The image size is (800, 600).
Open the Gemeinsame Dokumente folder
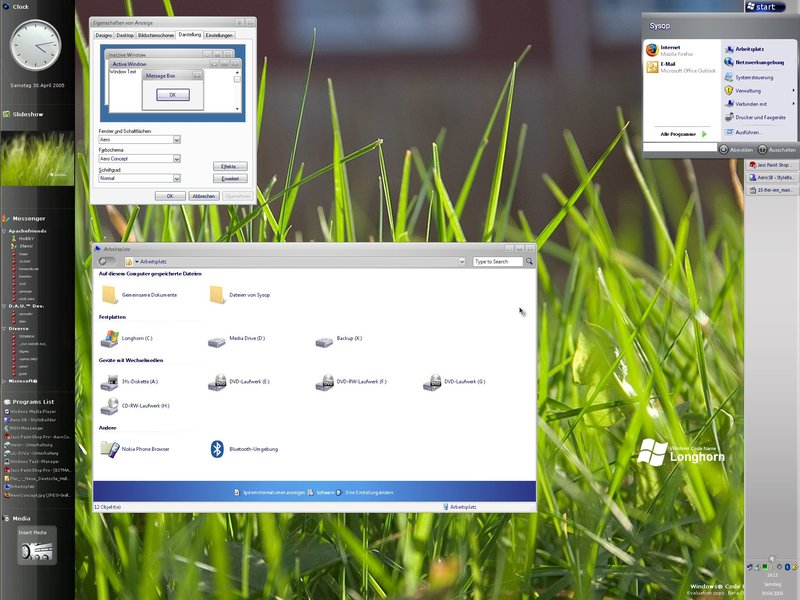(110, 294)
